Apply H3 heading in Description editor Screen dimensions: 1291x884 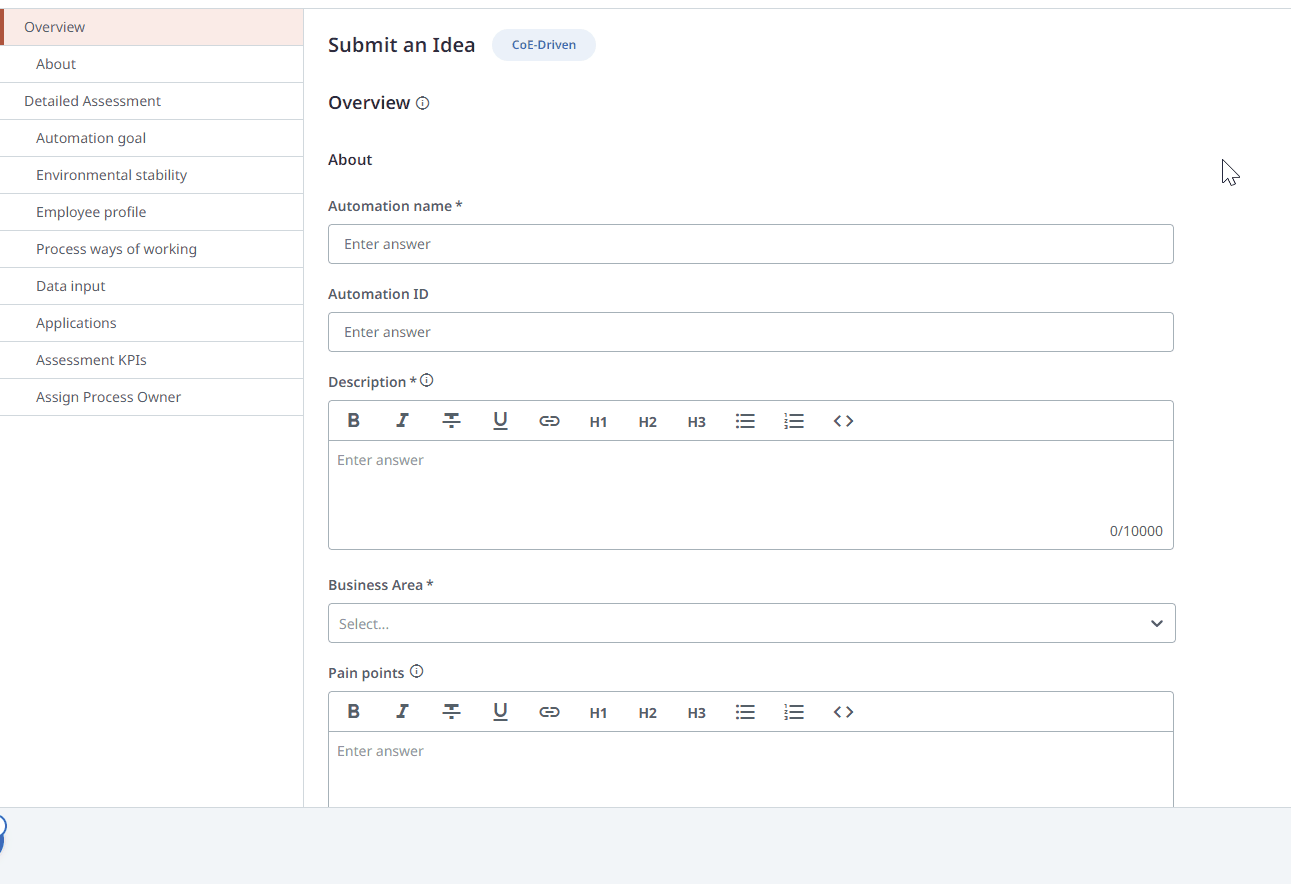pyautogui.click(x=696, y=421)
